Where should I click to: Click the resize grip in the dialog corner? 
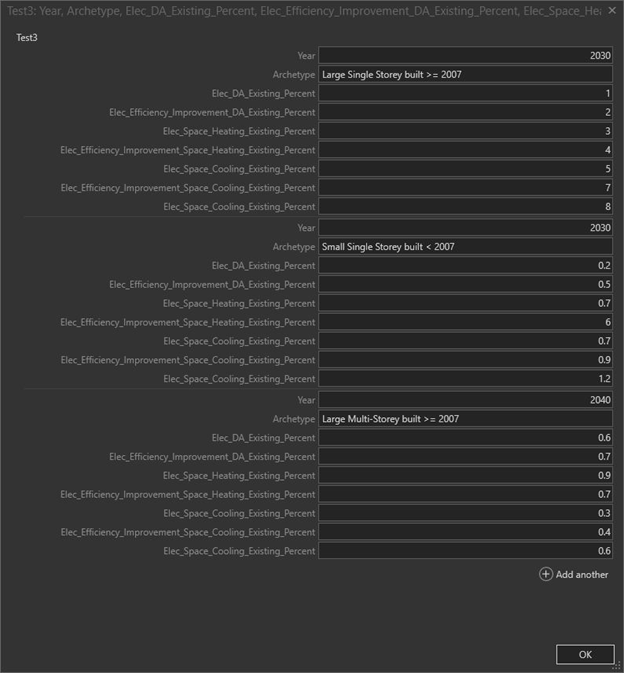(617, 665)
